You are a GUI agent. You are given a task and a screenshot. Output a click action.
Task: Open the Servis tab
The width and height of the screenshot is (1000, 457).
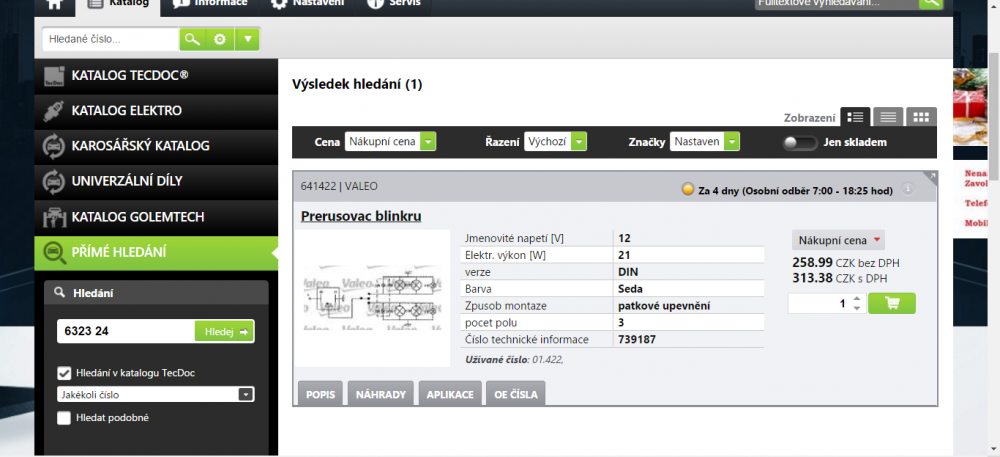tap(394, 5)
